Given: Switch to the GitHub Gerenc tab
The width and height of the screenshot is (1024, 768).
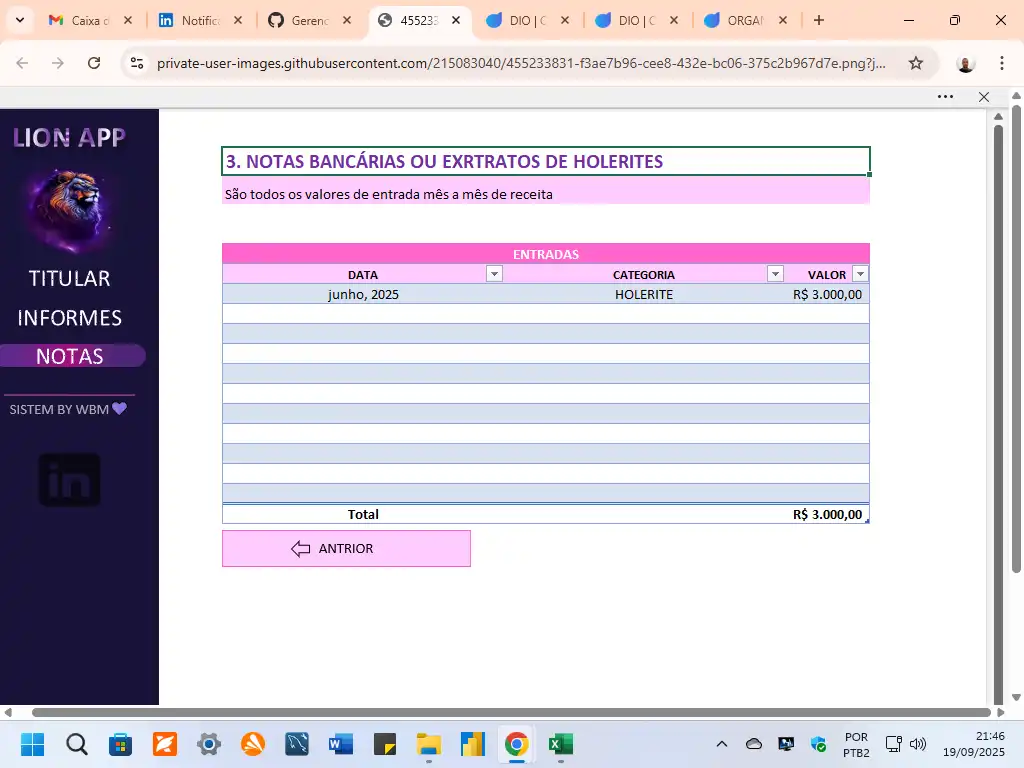Looking at the screenshot, I should pyautogui.click(x=308, y=20).
